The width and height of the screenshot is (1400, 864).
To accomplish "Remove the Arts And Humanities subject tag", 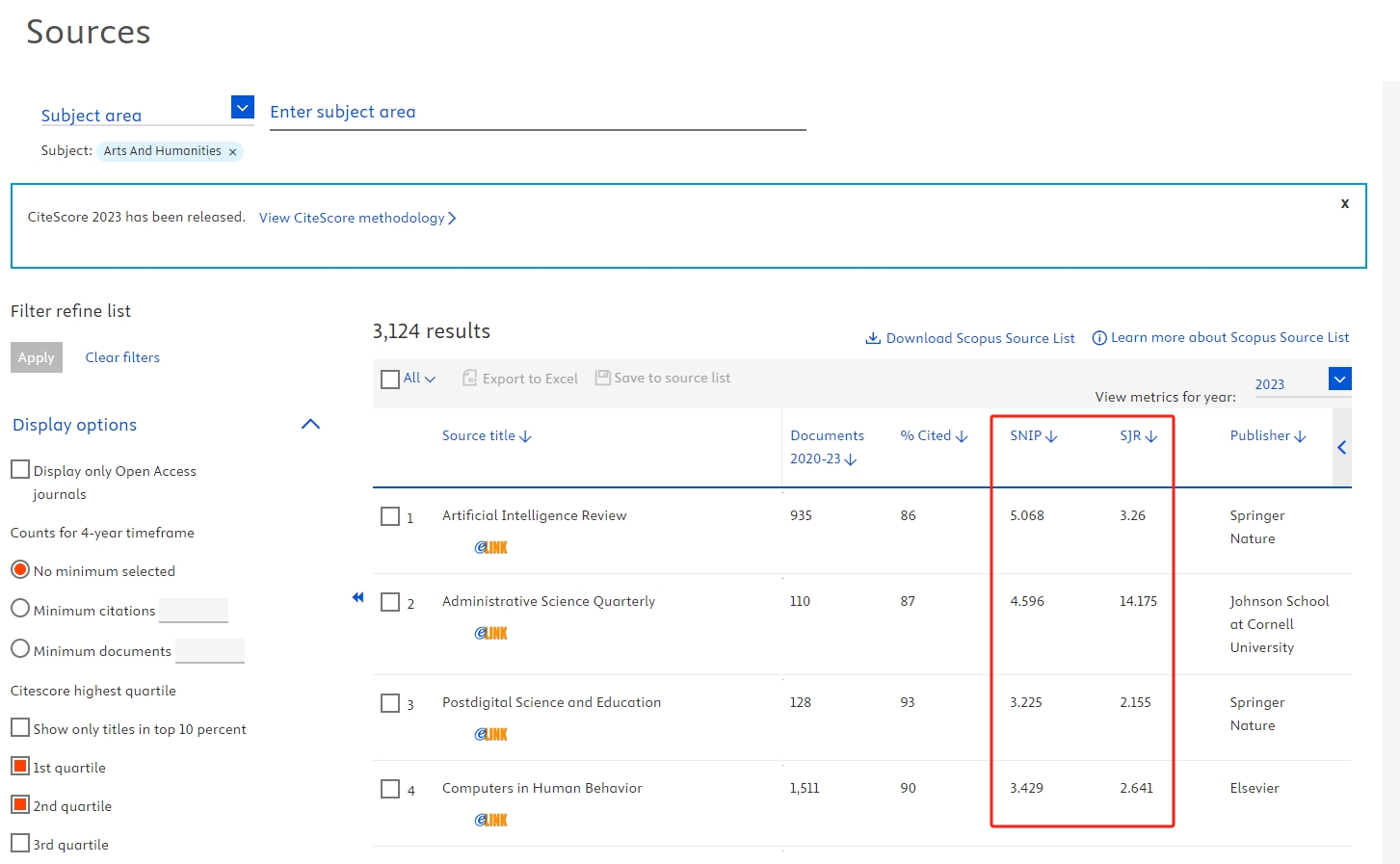I will pyautogui.click(x=232, y=152).
